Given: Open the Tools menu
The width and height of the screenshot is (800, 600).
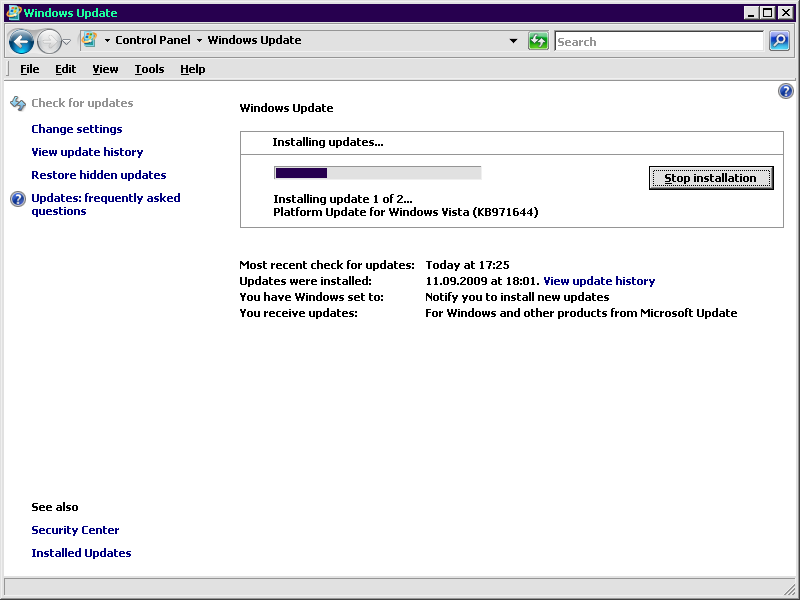Looking at the screenshot, I should (149, 69).
